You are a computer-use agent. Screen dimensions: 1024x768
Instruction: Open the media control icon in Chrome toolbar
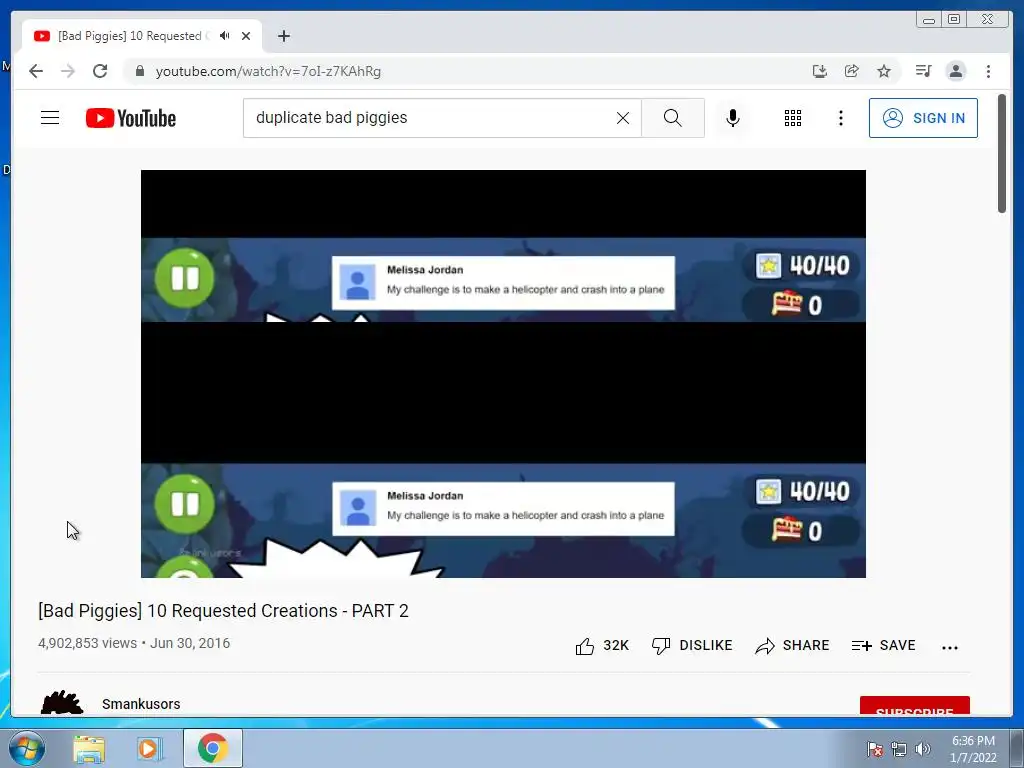923,71
